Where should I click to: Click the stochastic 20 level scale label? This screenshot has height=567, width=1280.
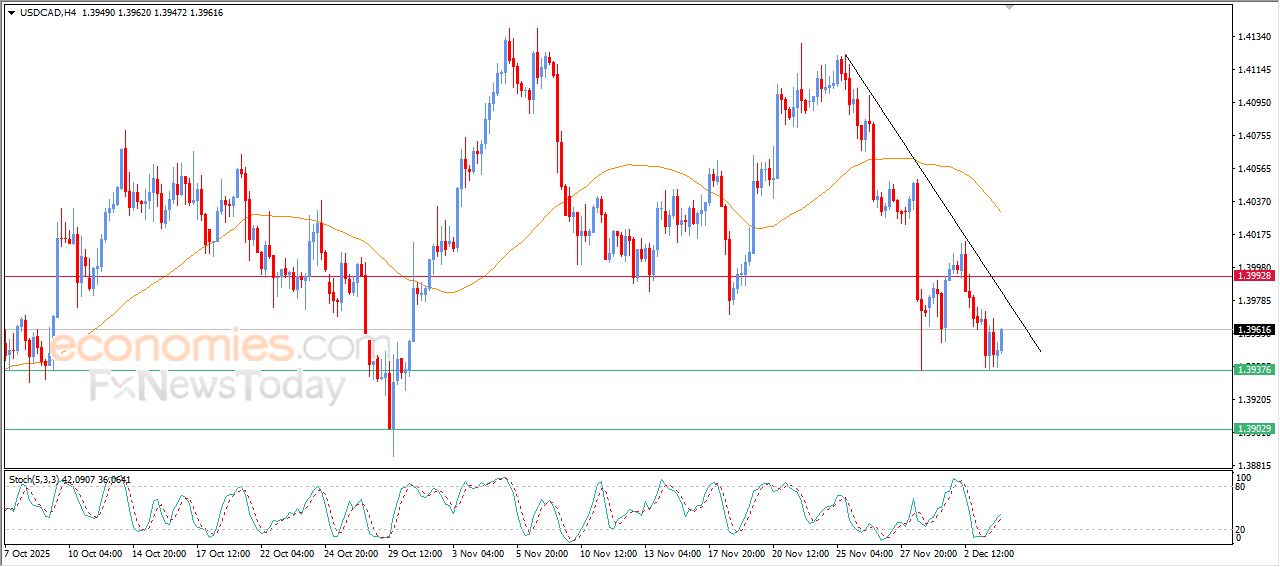[x=1241, y=529]
